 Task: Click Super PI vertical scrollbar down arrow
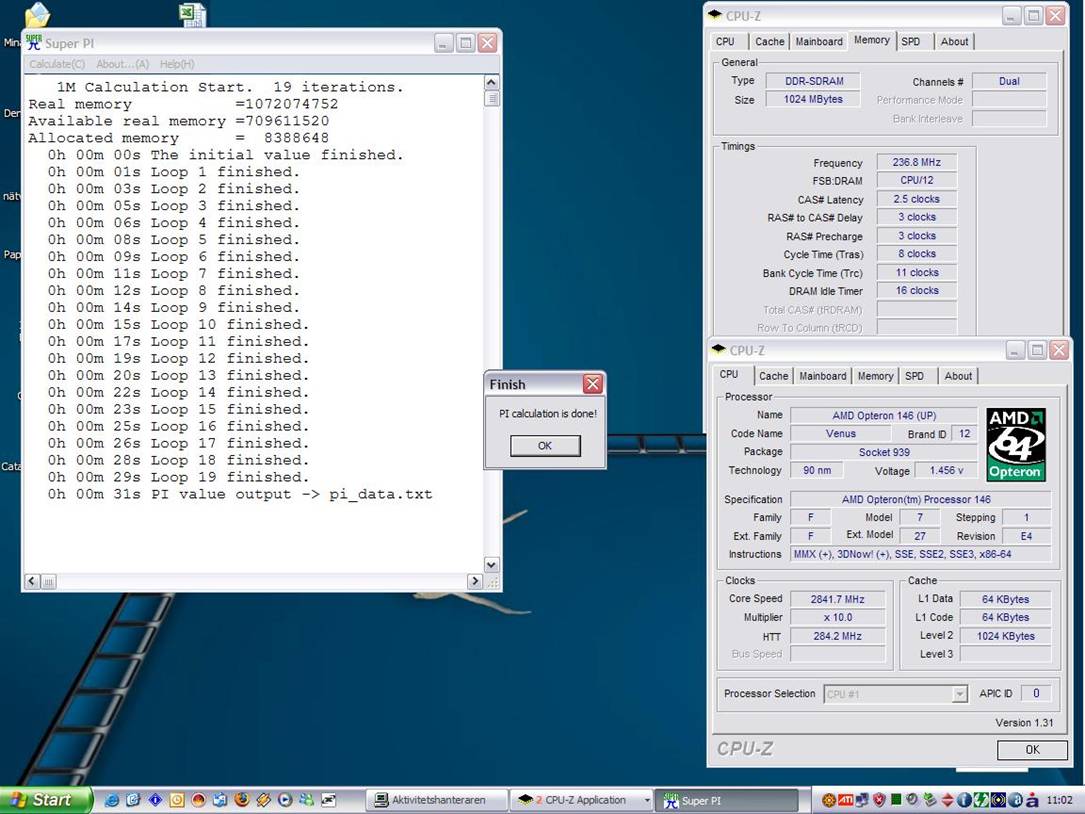[491, 565]
